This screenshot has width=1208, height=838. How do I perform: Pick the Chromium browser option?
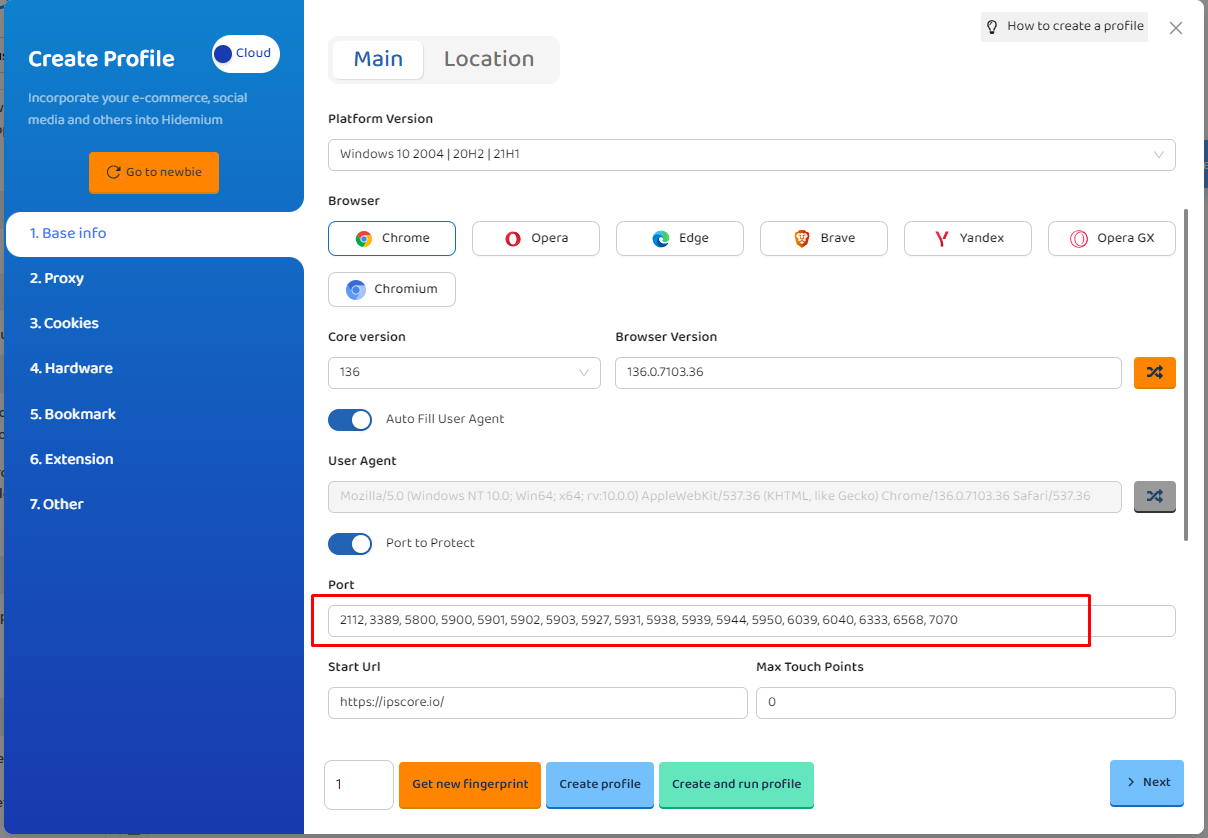(x=392, y=289)
